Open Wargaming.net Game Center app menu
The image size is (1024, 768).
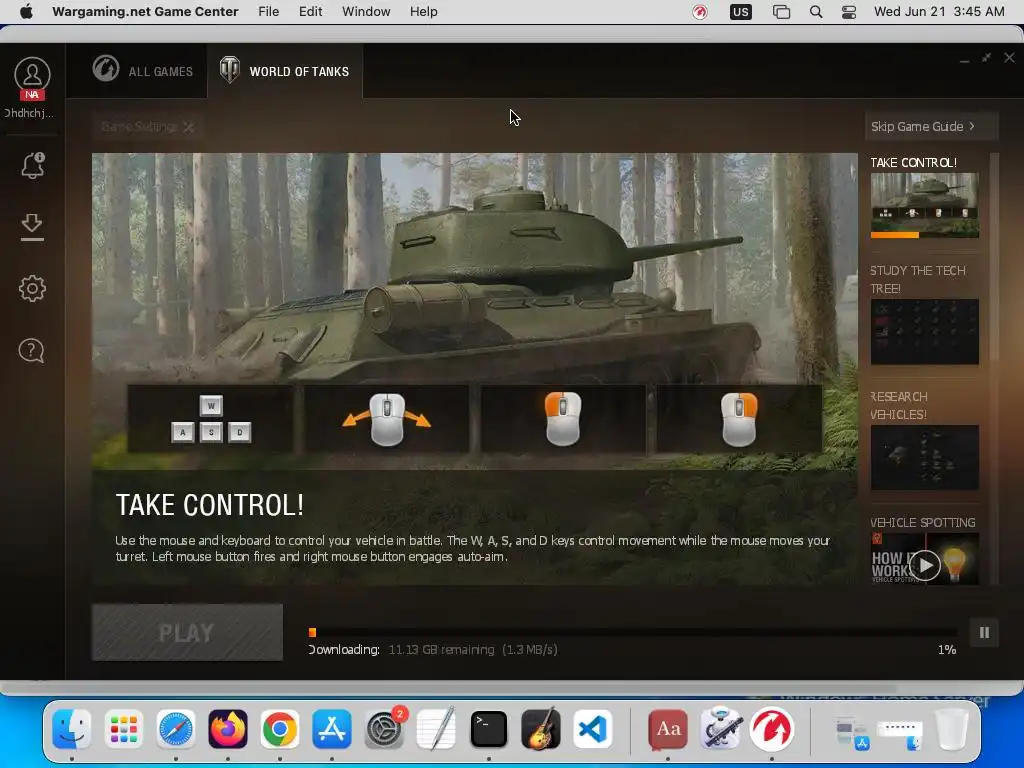[145, 12]
